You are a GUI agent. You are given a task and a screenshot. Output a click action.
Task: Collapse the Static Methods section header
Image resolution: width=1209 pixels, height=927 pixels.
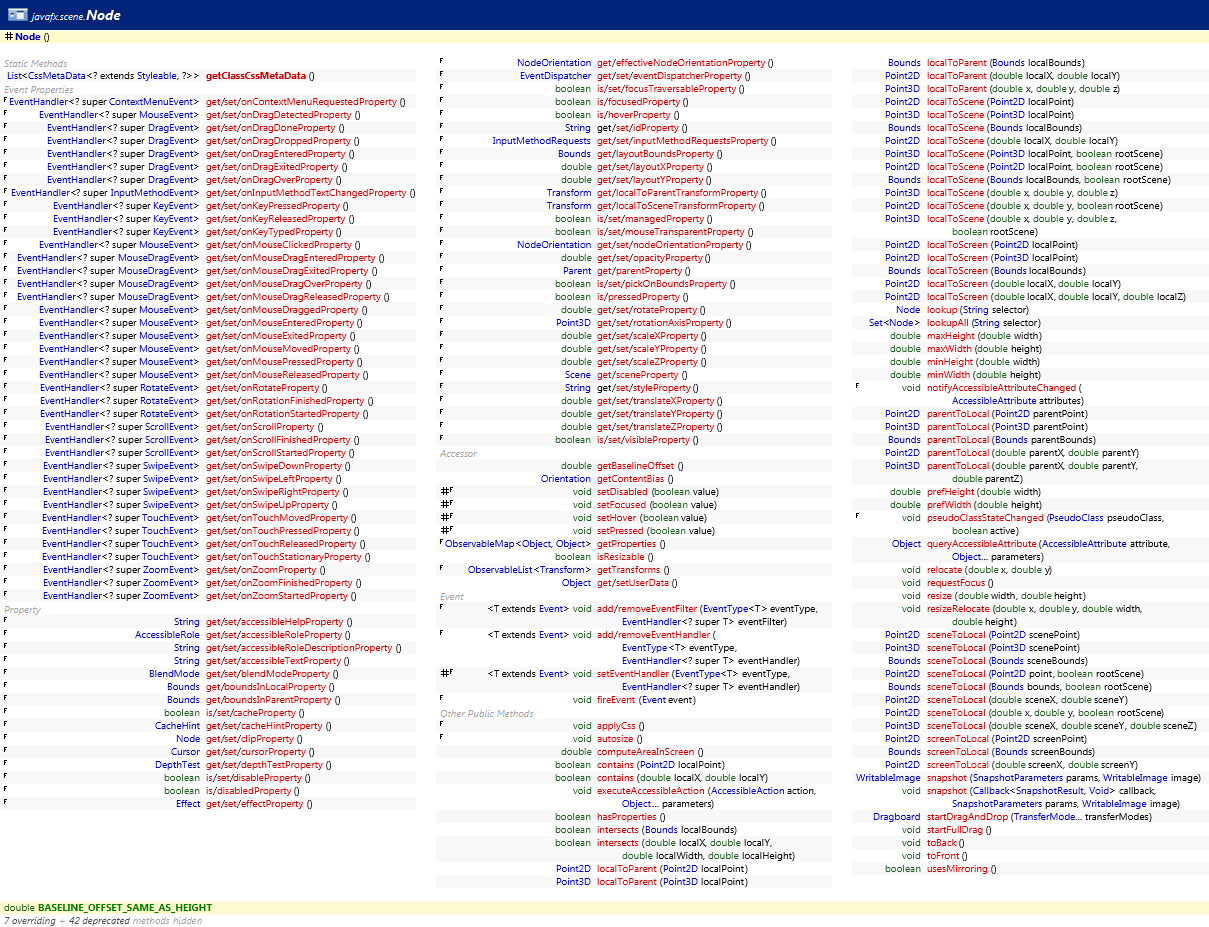pyautogui.click(x=38, y=63)
